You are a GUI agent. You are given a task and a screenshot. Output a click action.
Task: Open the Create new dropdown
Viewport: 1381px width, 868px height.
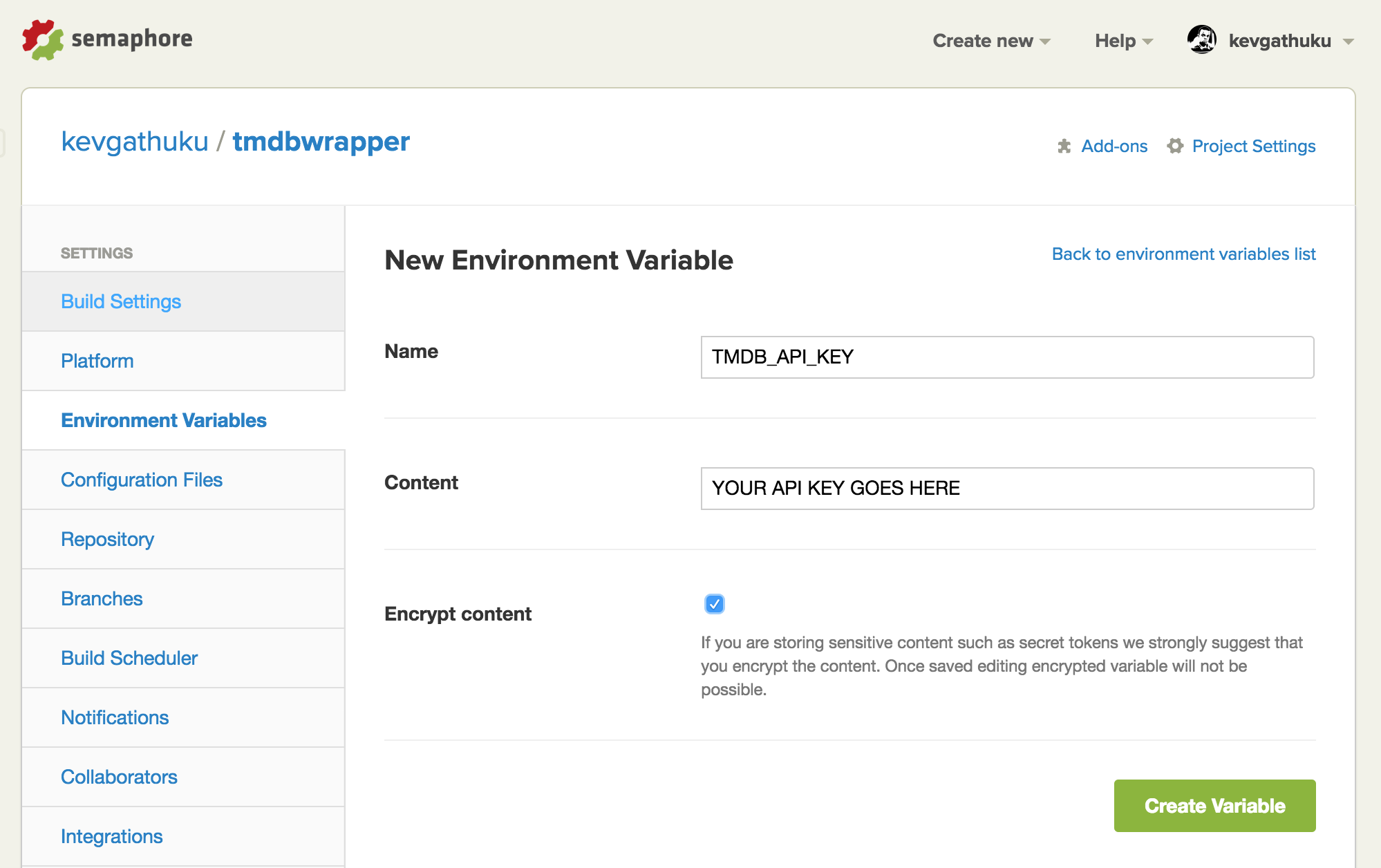click(x=991, y=41)
